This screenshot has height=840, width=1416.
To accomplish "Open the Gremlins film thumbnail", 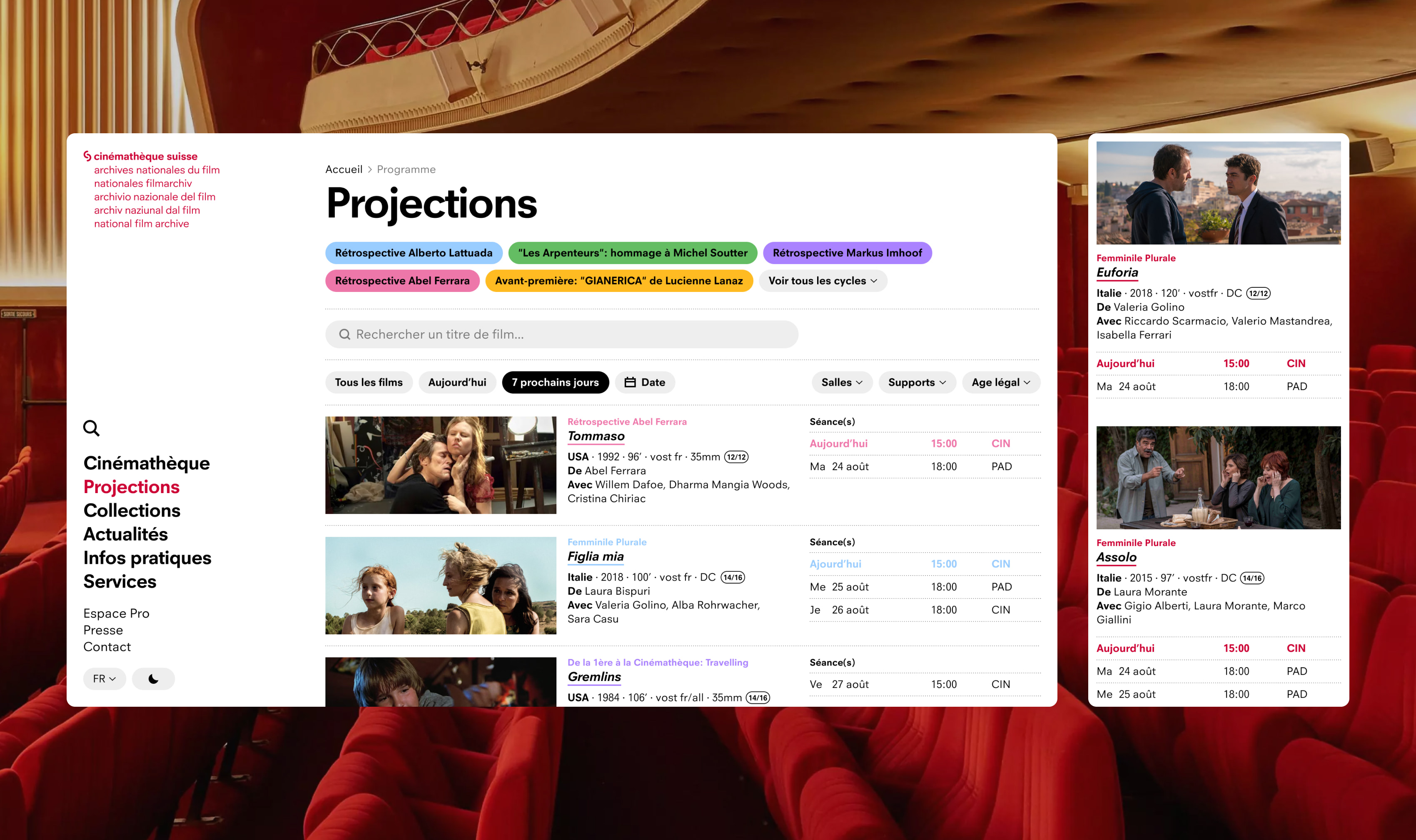I will [x=440, y=682].
